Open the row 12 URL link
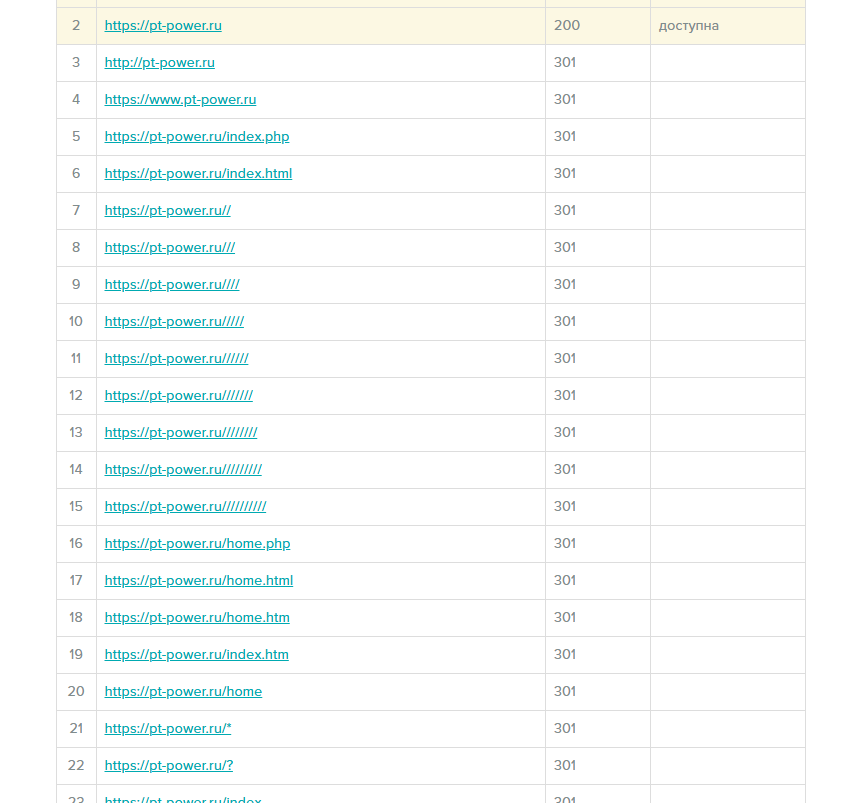This screenshot has width=846, height=803. click(179, 396)
